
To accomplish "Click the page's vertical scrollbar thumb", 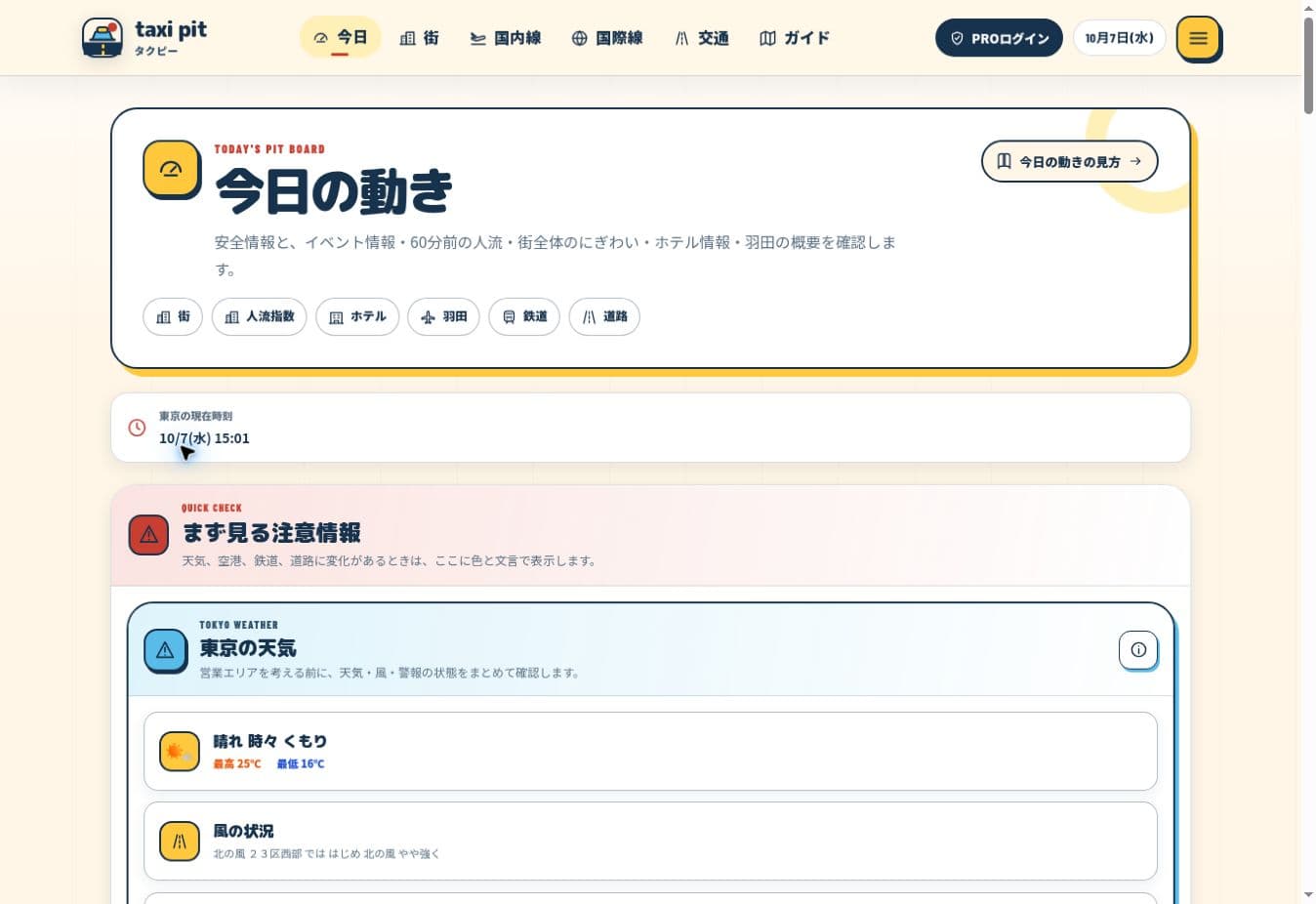I will tap(1308, 63).
